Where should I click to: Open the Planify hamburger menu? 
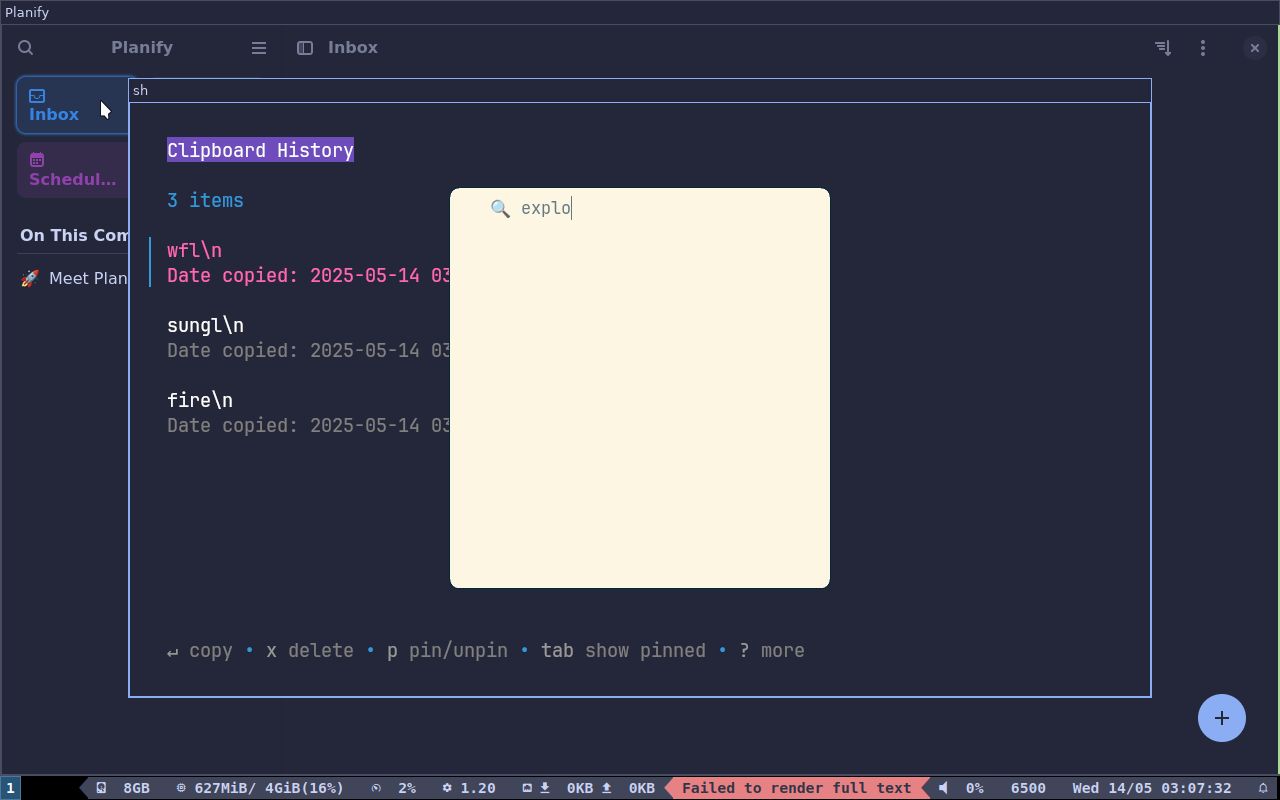point(259,48)
